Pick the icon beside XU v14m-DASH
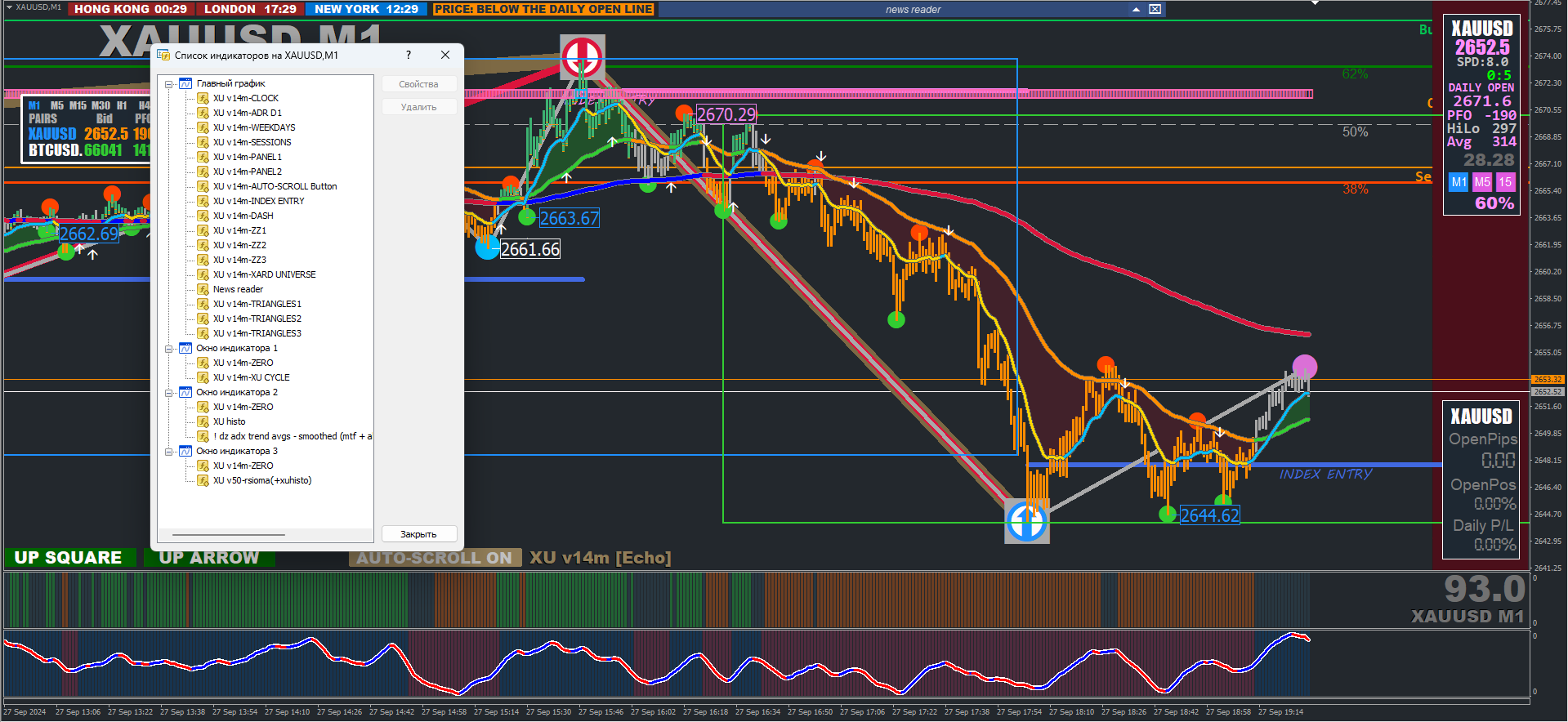This screenshot has width=1568, height=722. 203,216
